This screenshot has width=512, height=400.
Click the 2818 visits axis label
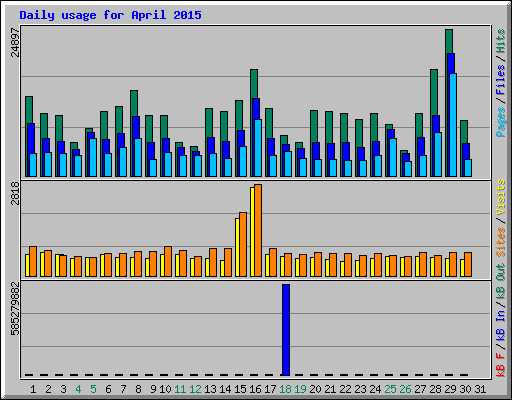(15, 194)
